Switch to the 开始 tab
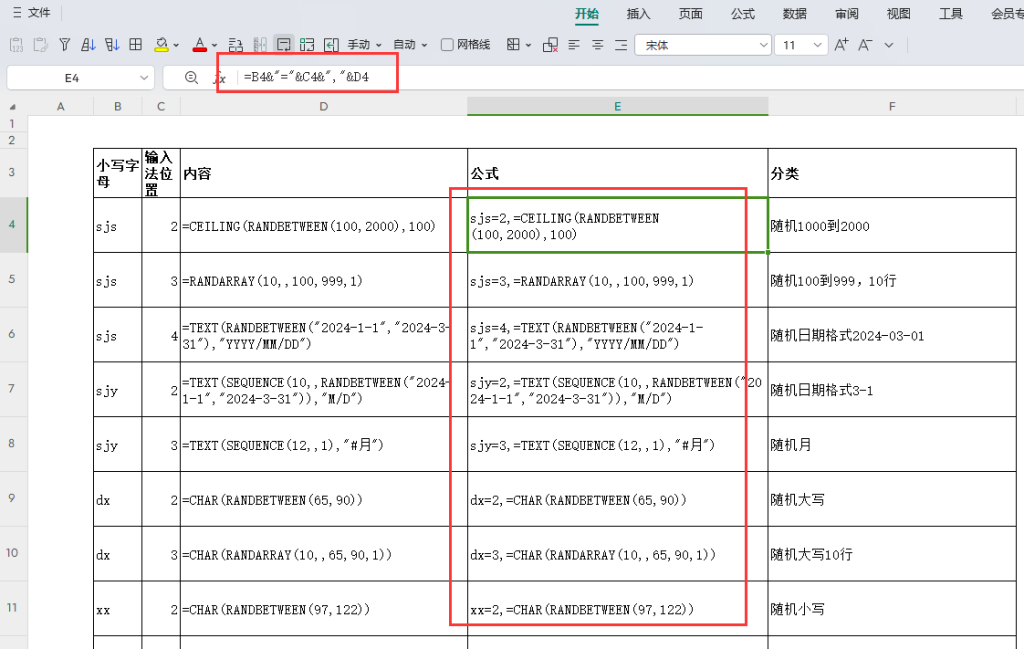 [586, 14]
